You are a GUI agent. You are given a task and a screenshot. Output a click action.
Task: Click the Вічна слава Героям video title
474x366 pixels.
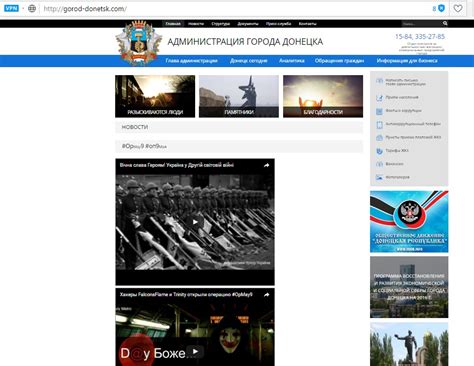click(x=177, y=165)
